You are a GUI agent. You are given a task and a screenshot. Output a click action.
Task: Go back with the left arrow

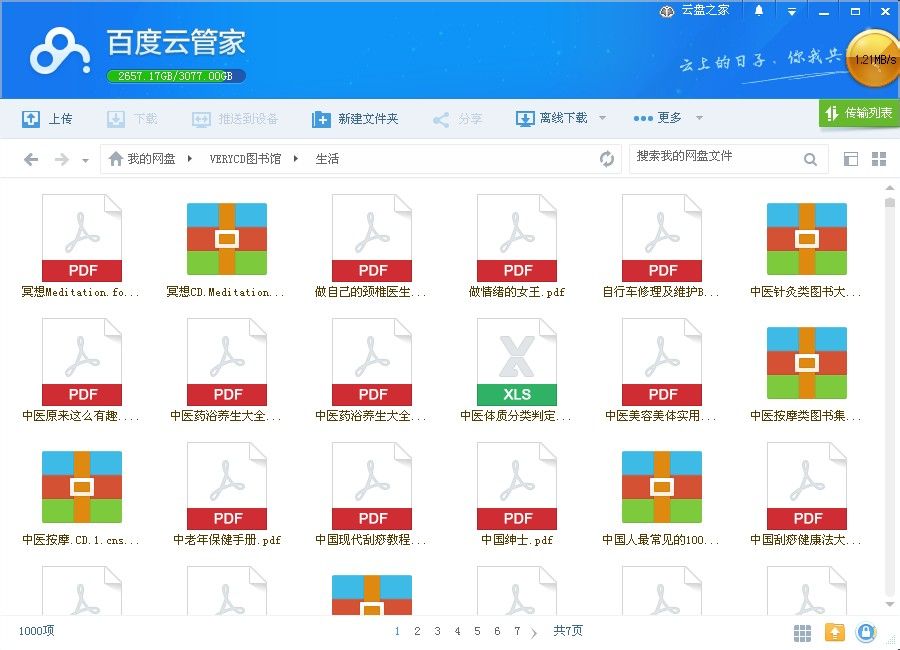[31, 159]
